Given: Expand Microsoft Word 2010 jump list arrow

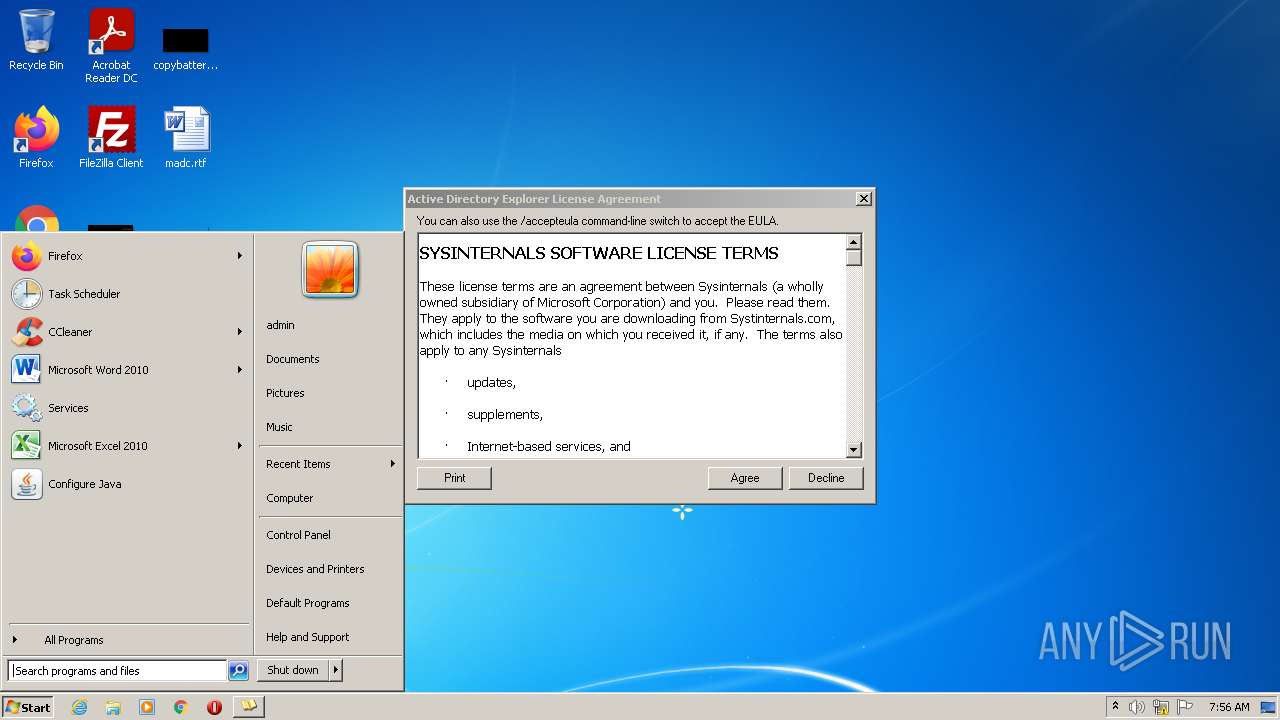Looking at the screenshot, I should [240, 370].
